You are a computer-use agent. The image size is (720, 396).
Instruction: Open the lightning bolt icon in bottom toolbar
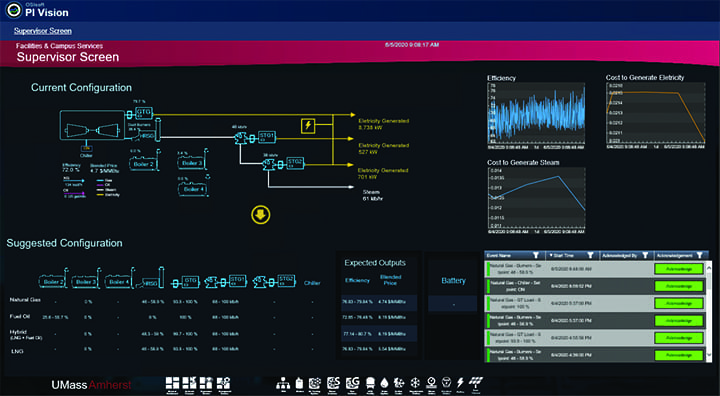tap(460, 384)
